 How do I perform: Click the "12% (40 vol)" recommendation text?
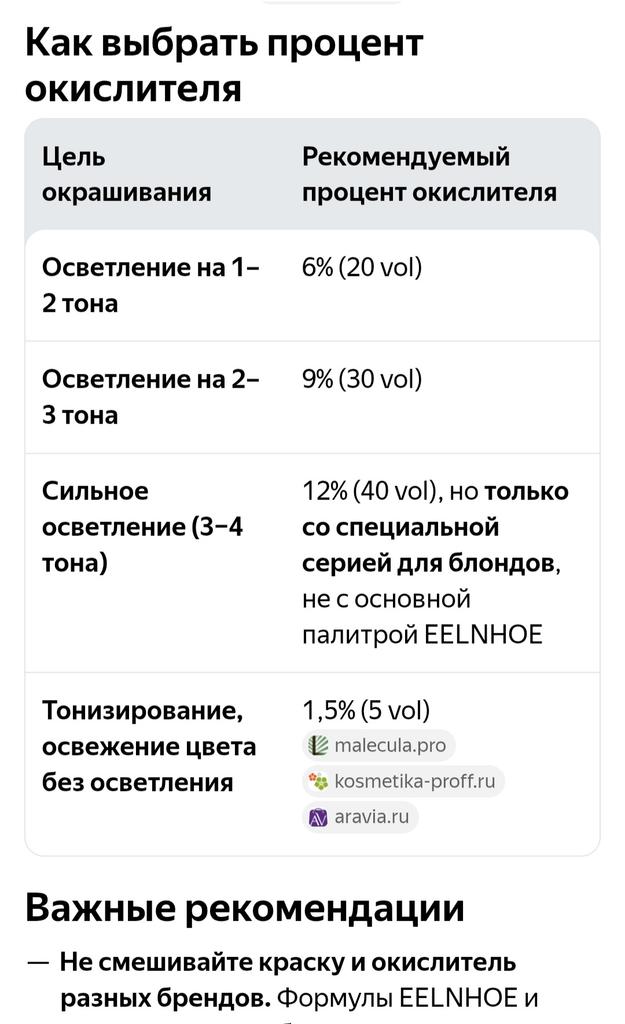[x=369, y=491]
